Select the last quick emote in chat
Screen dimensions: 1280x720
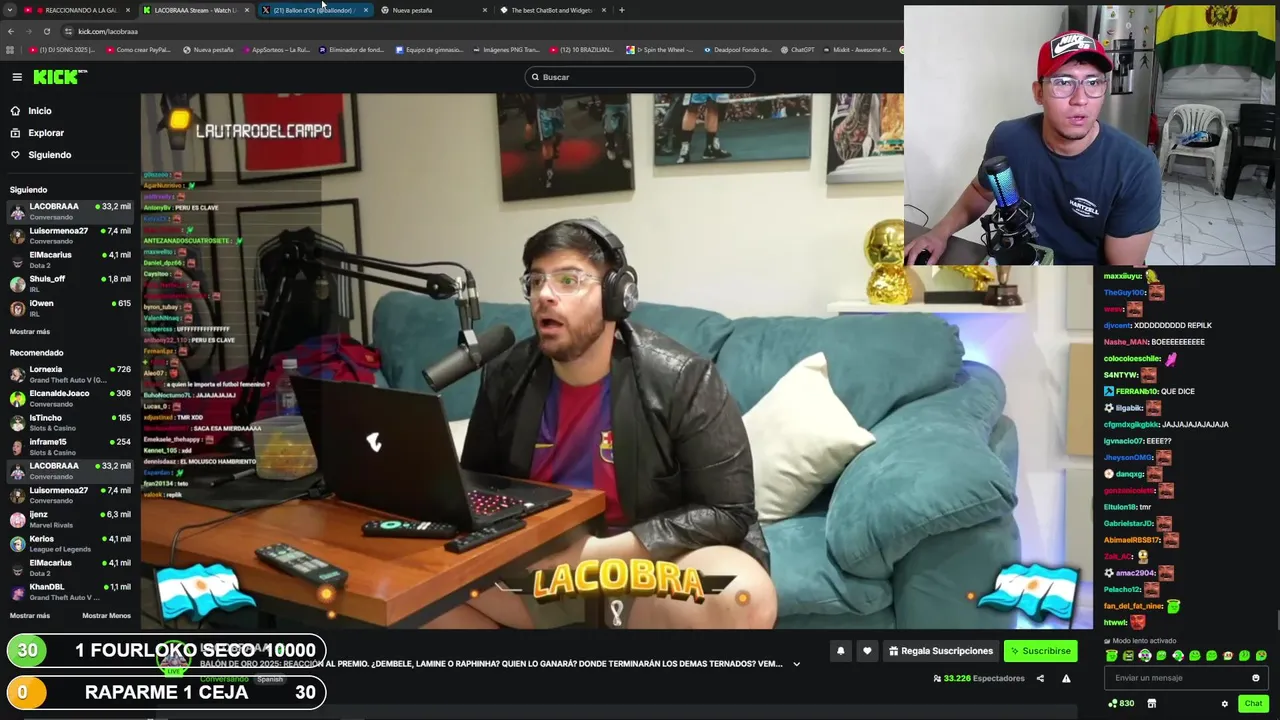pos(1261,656)
